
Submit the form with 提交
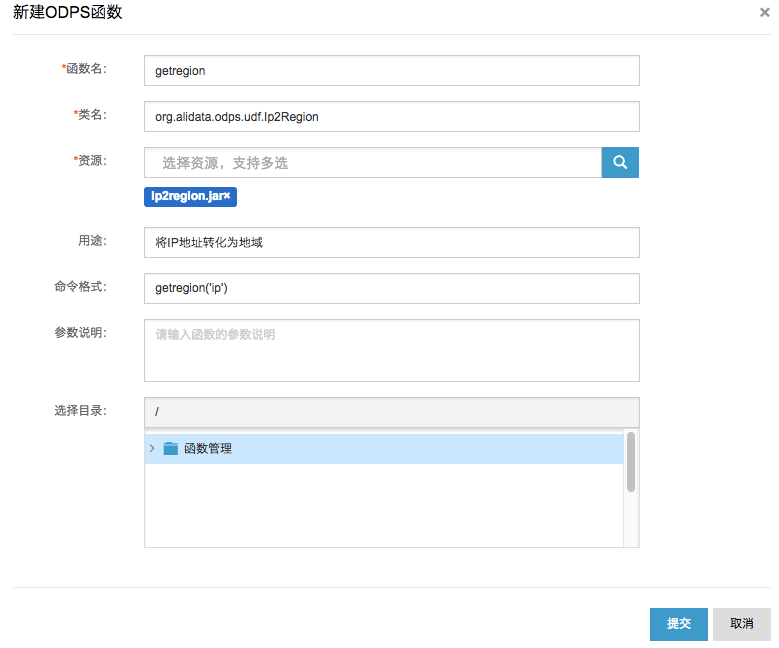pos(679,624)
